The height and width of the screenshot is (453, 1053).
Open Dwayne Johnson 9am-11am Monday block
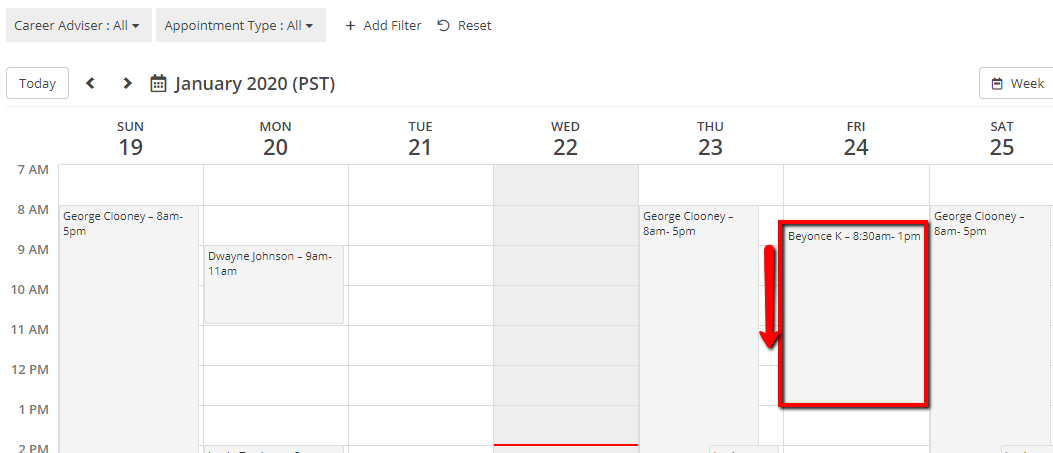point(273,284)
